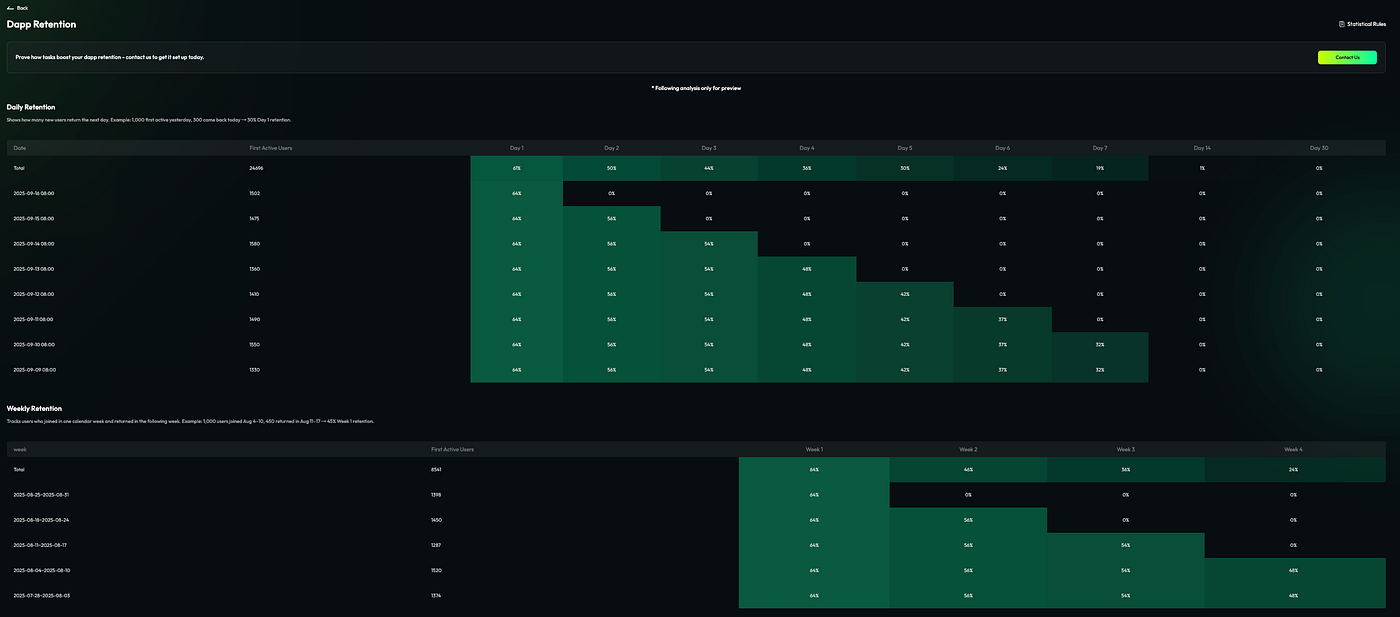Open the Statistical Rules link text
This screenshot has width=1400, height=617.
(x=1366, y=24)
